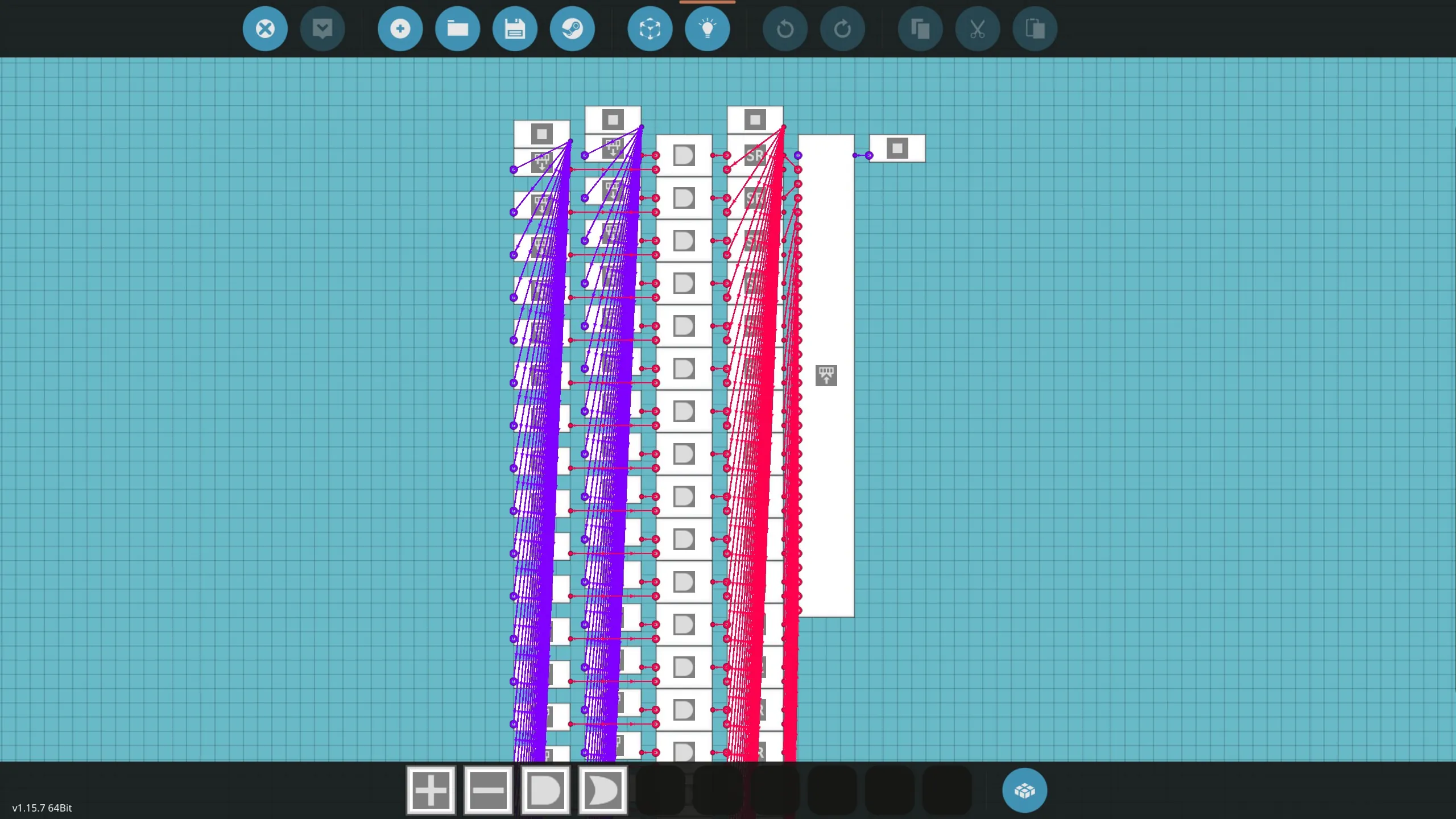The height and width of the screenshot is (819, 1456).
Task: Select the Add (plus) component in hotbar
Action: click(431, 790)
